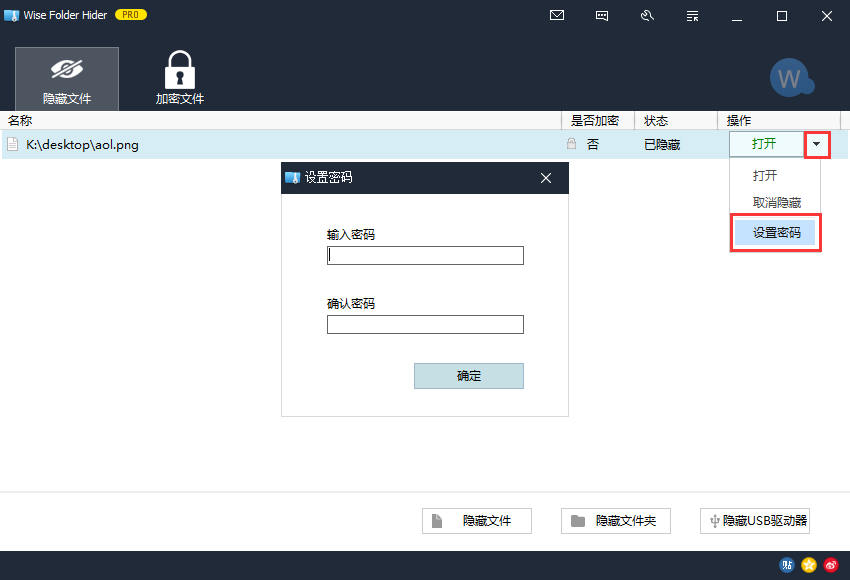Click the red Weibo share icon
The height and width of the screenshot is (580, 850).
pos(831,565)
